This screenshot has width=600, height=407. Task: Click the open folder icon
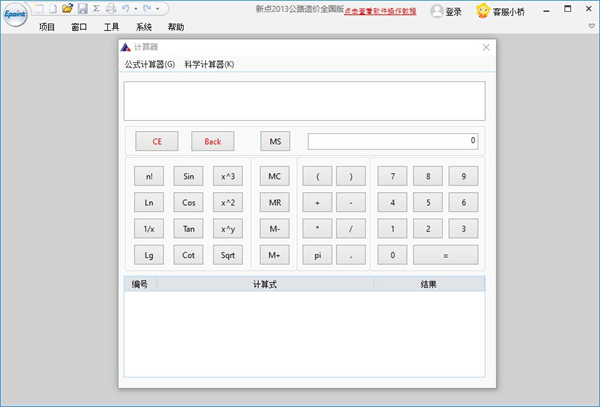coord(67,8)
